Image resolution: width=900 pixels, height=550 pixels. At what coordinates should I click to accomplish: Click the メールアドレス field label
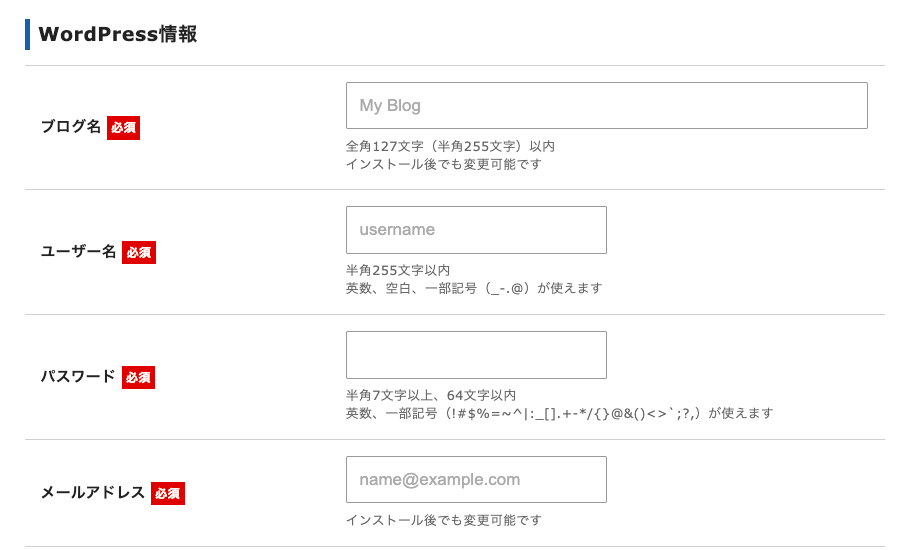pyautogui.click(x=93, y=493)
